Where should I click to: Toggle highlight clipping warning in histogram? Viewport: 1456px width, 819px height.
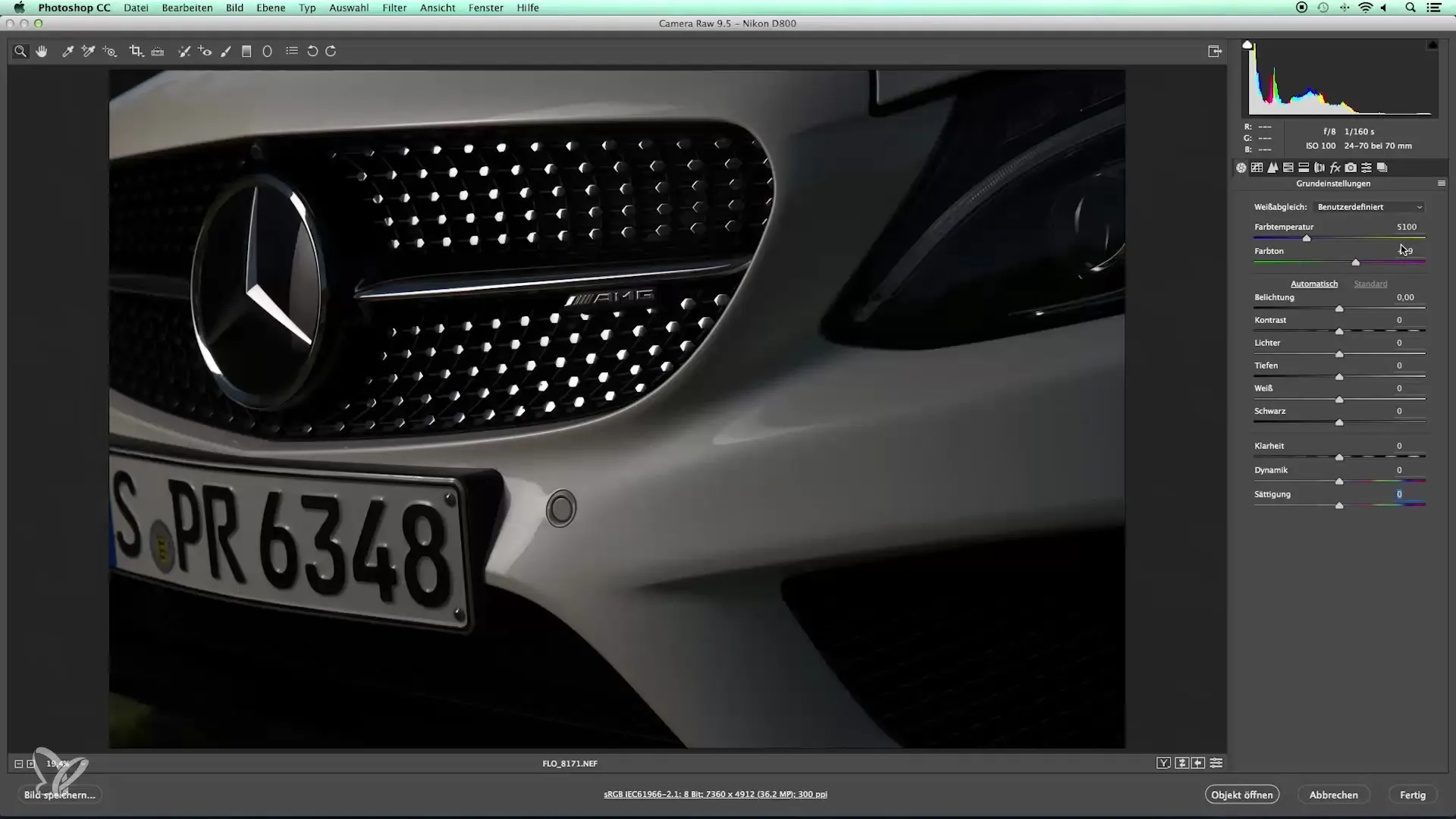1432,45
